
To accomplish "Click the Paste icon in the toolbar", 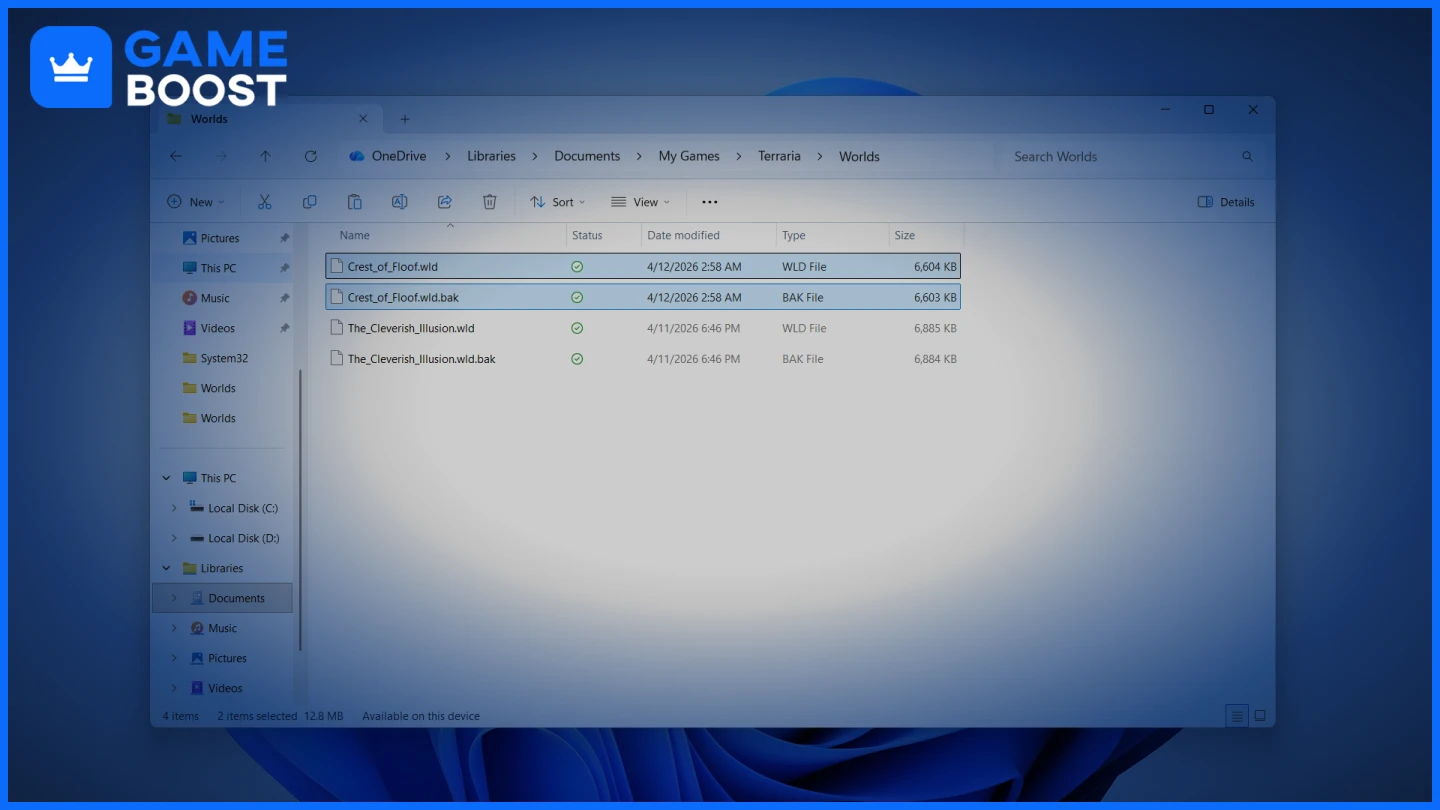I will [354, 201].
